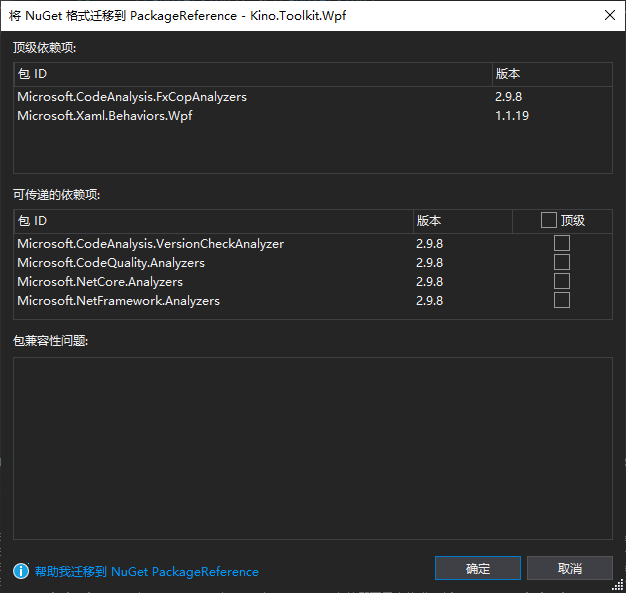Click 包 ID header in transitive dependencies table
Viewport: 626px width, 593px height.
pyautogui.click(x=214, y=221)
